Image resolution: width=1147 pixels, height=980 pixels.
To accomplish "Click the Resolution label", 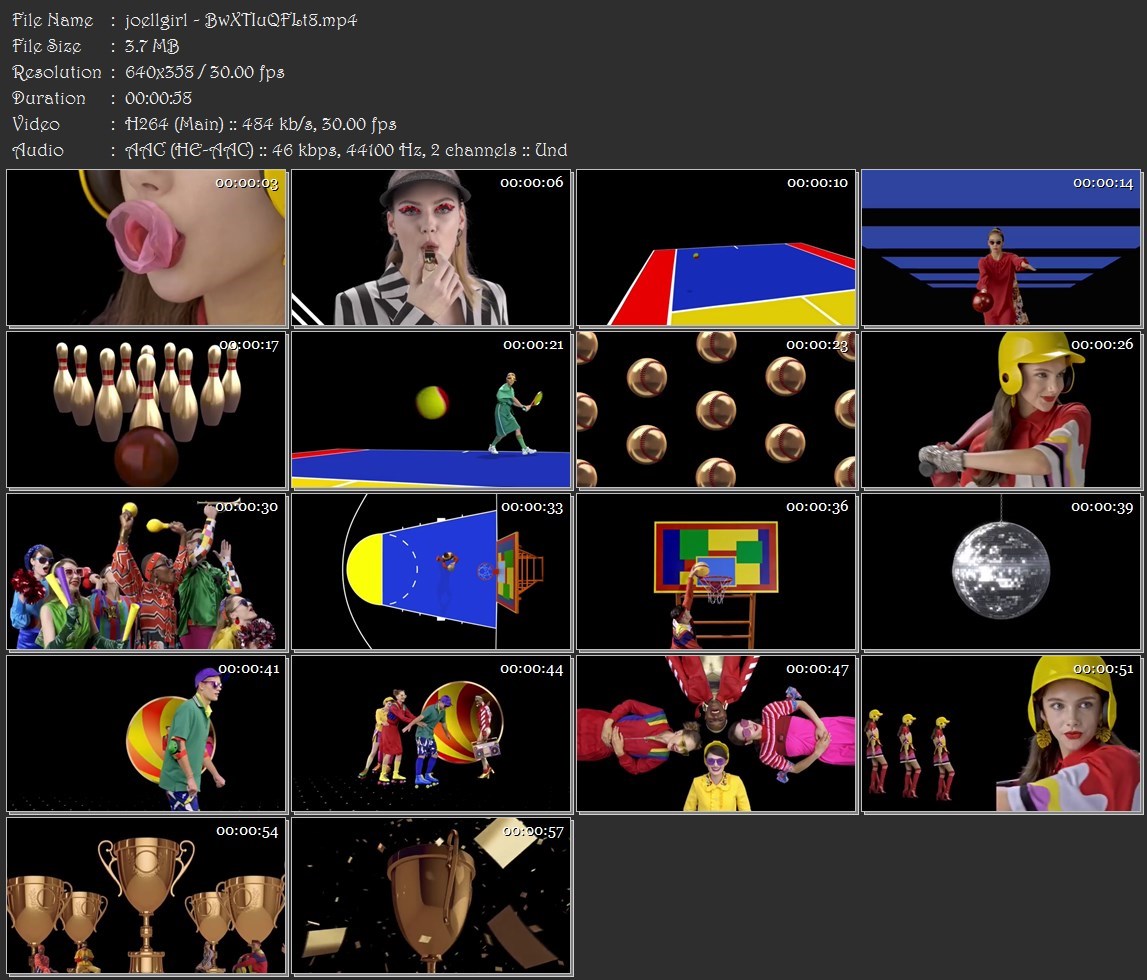I will 57,72.
